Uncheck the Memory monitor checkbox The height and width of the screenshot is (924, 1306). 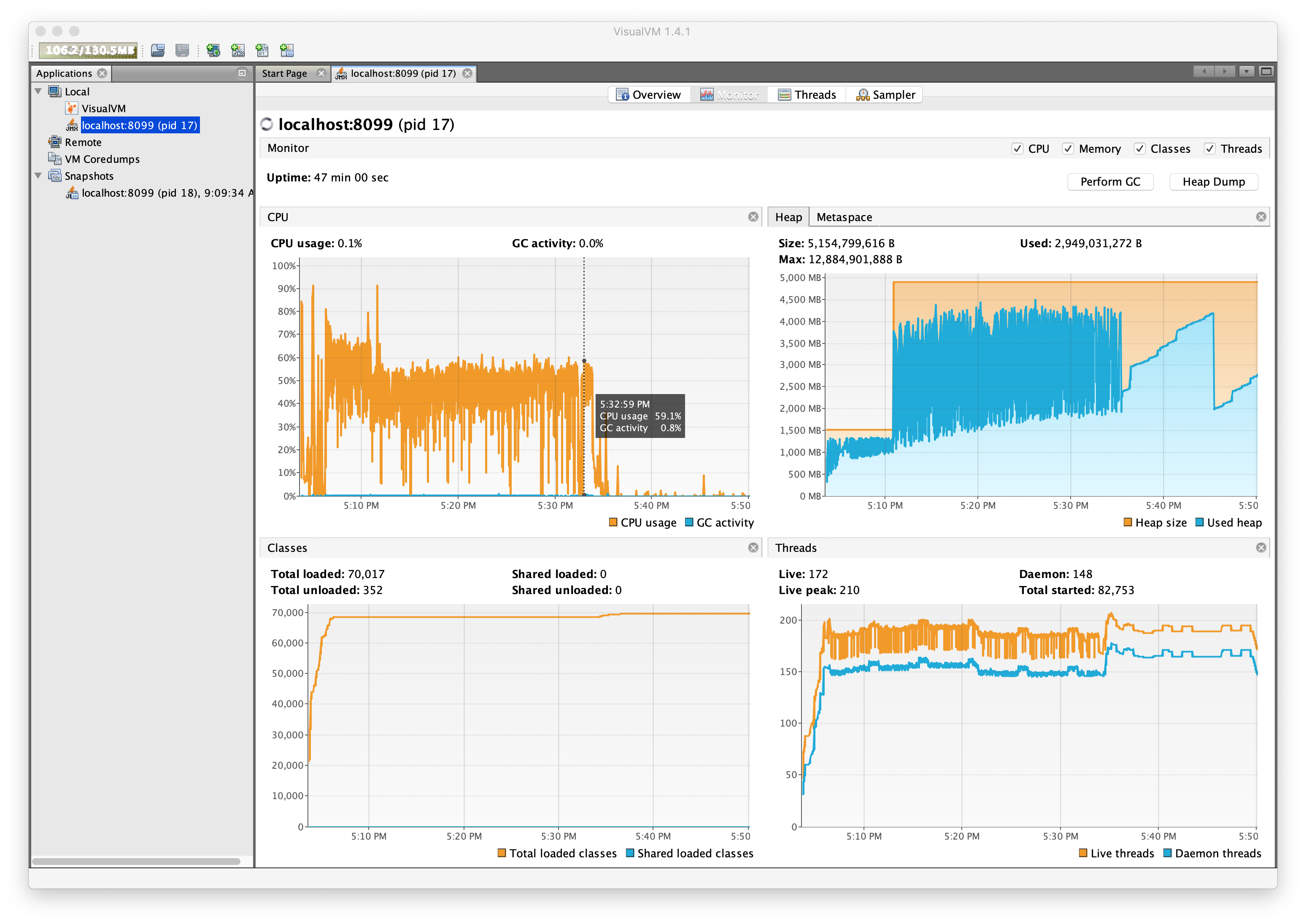click(x=1068, y=149)
